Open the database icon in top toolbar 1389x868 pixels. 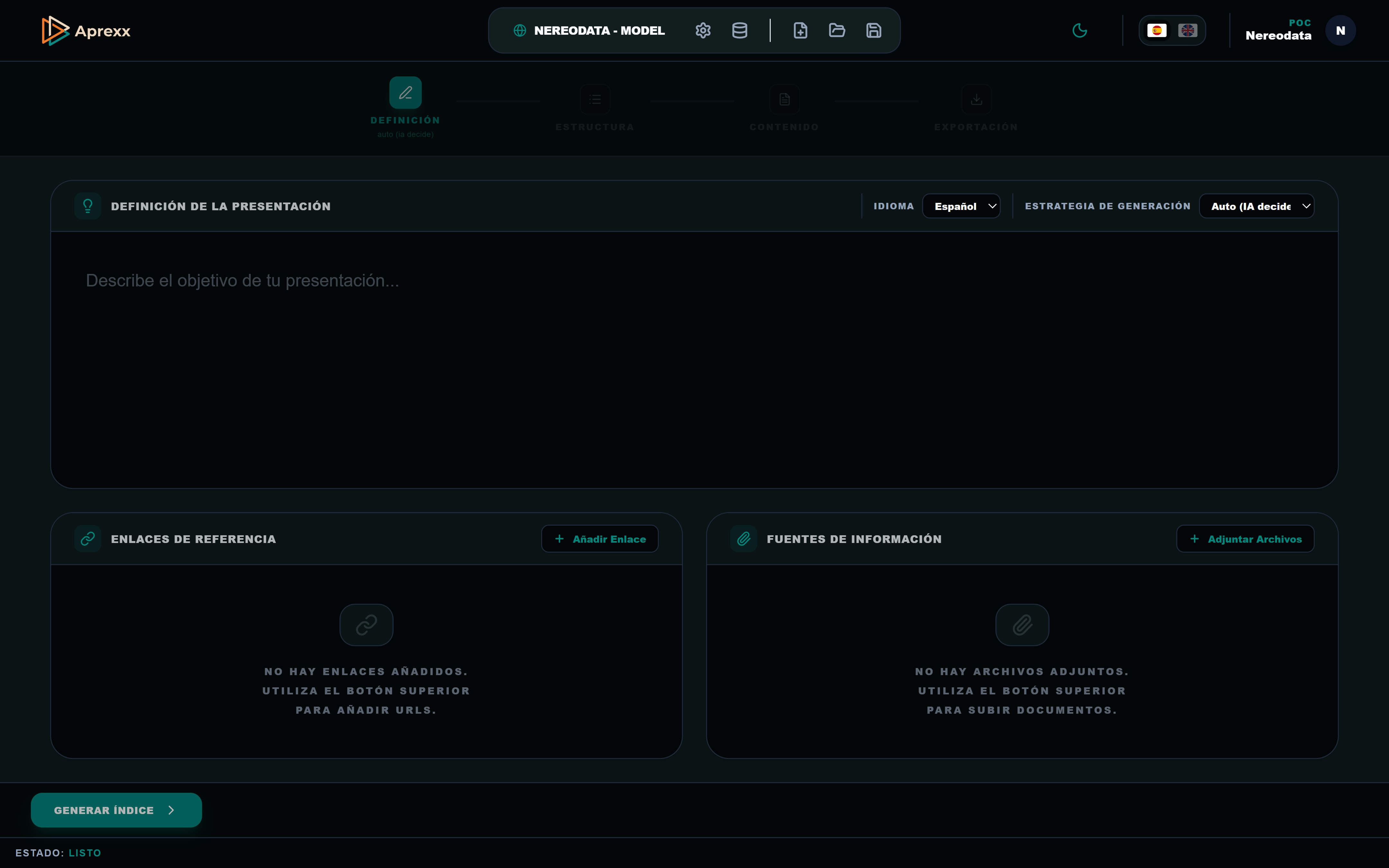click(x=740, y=31)
